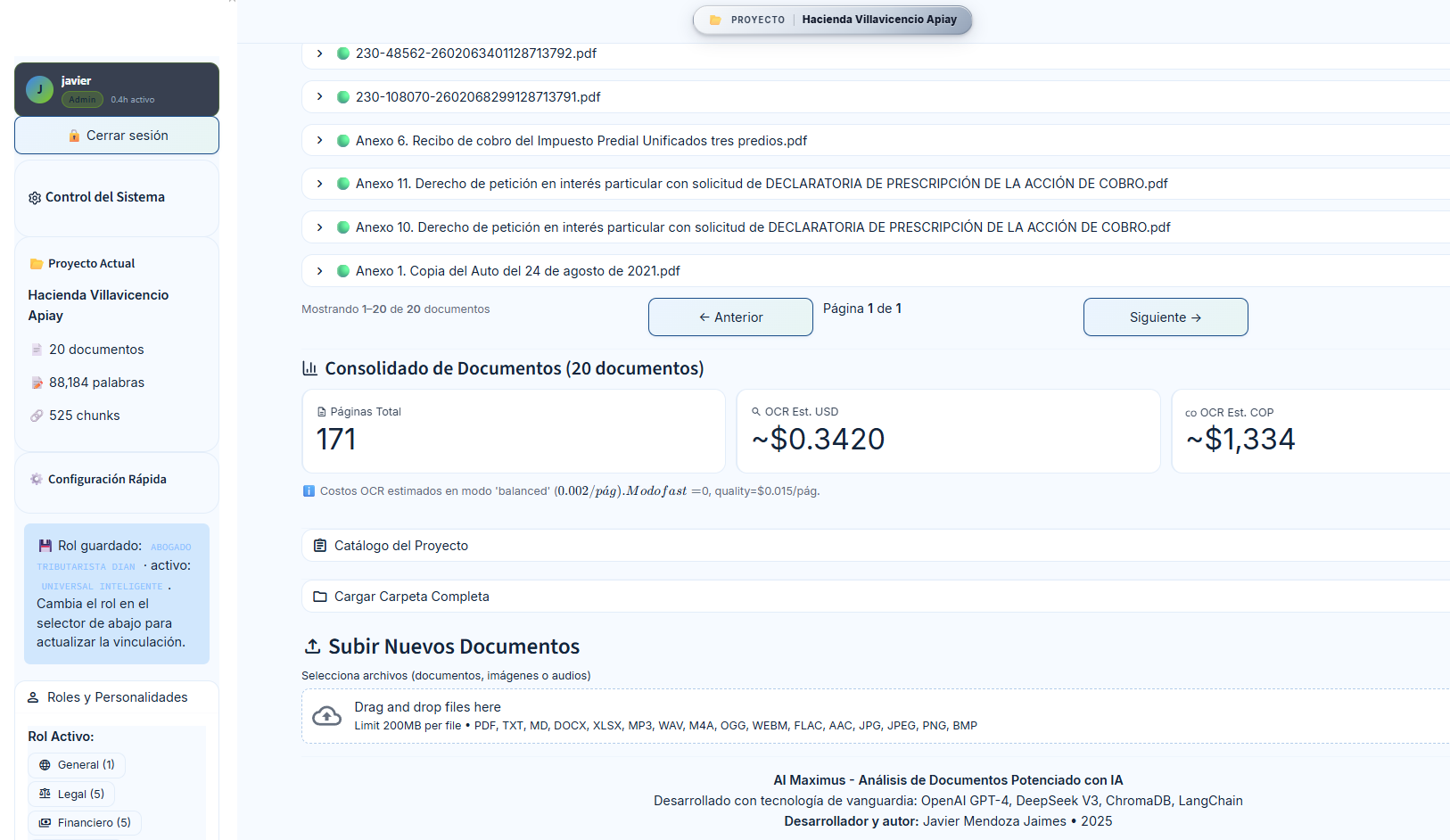The image size is (1450, 840).
Task: Click the 'Mostrando 1–20 de 20 documentos' text
Action: [x=396, y=309]
